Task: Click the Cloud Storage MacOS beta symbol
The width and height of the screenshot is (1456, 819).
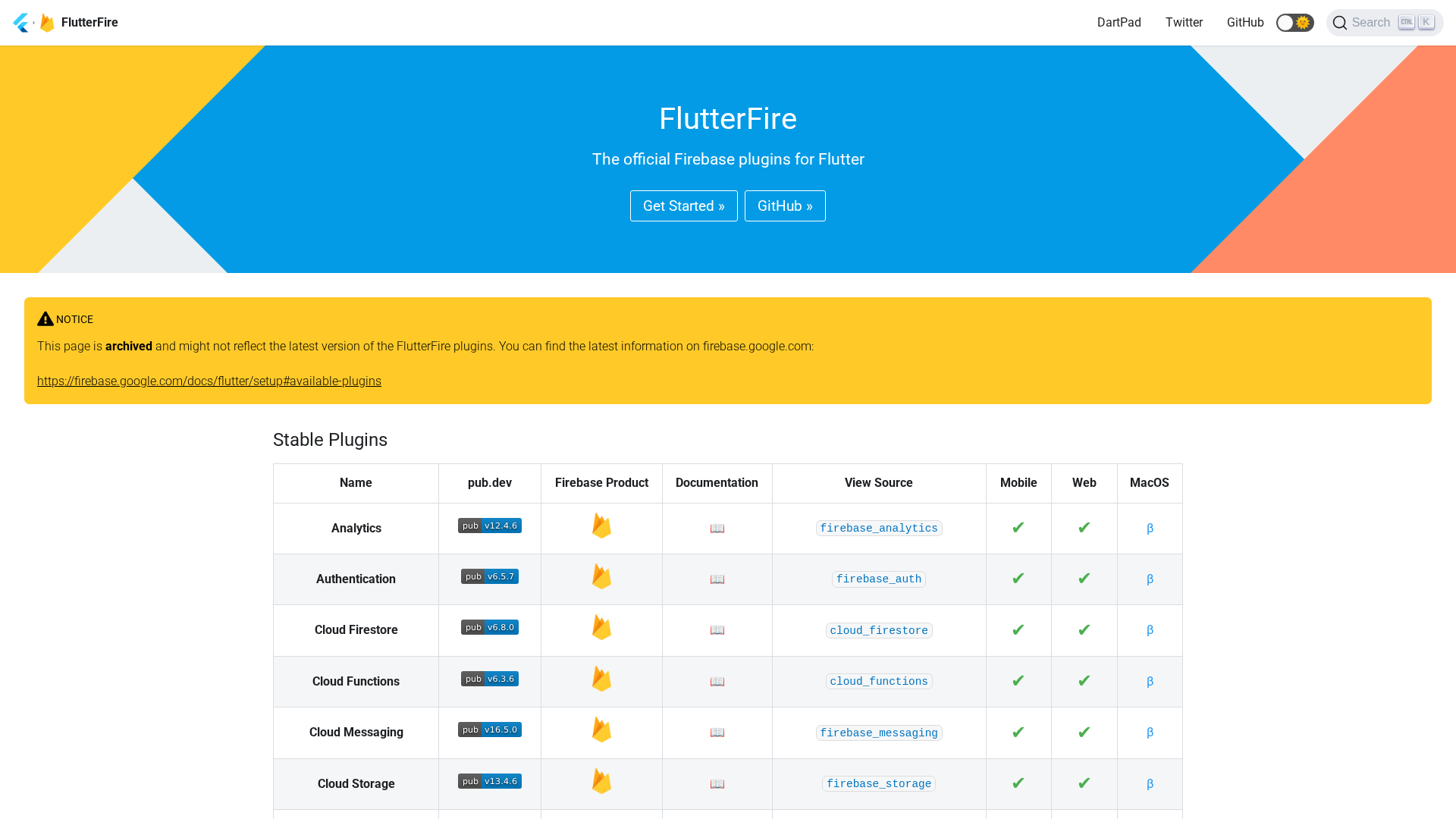Action: coord(1150,784)
